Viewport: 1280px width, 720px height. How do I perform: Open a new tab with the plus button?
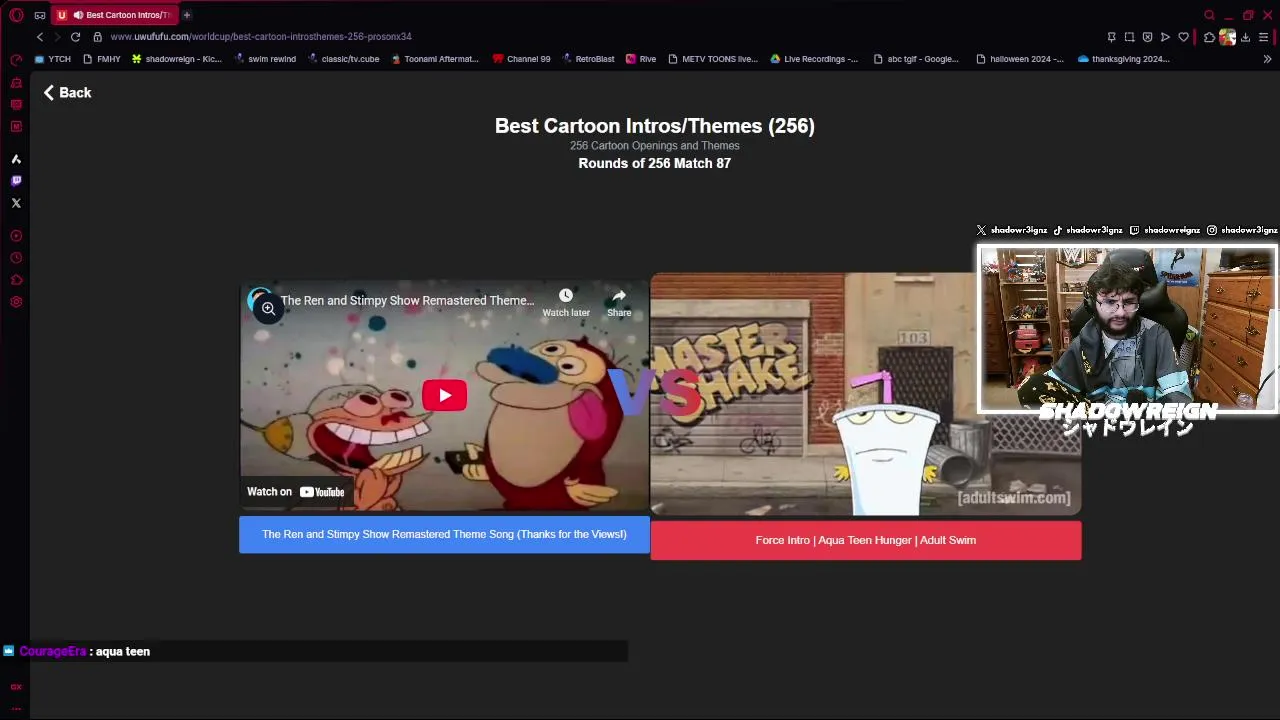pyautogui.click(x=186, y=15)
